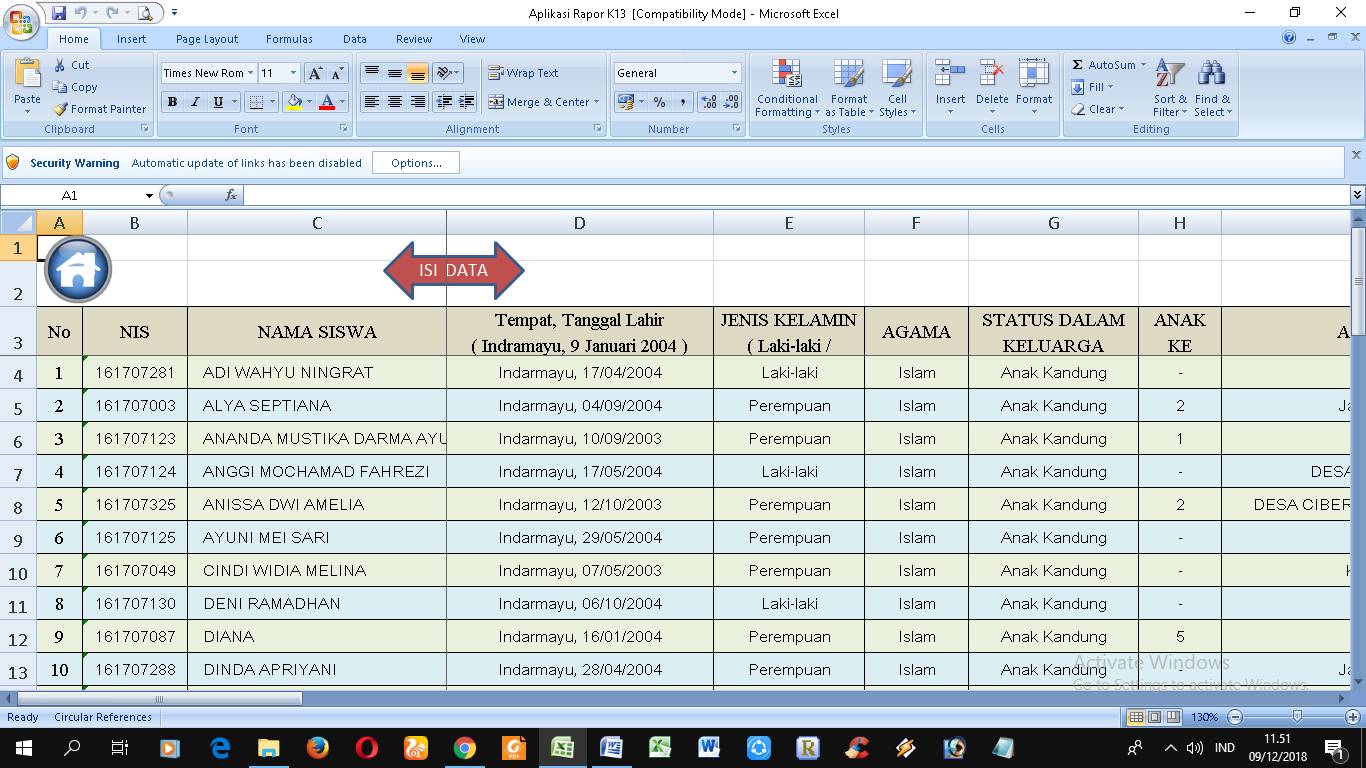This screenshot has height=768, width=1366.
Task: Click the security warning Options... button
Action: coord(416,163)
